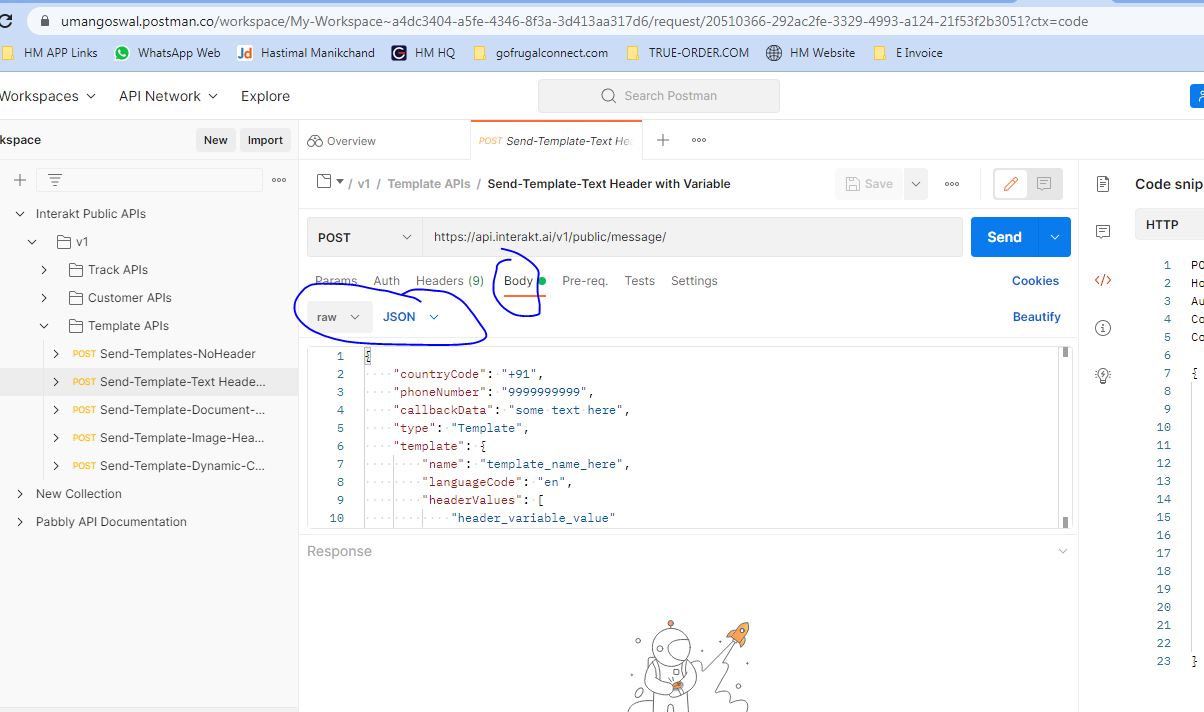The width and height of the screenshot is (1204, 712).
Task: Open the gofrugalconnect.com bookmark folder
Action: click(540, 53)
